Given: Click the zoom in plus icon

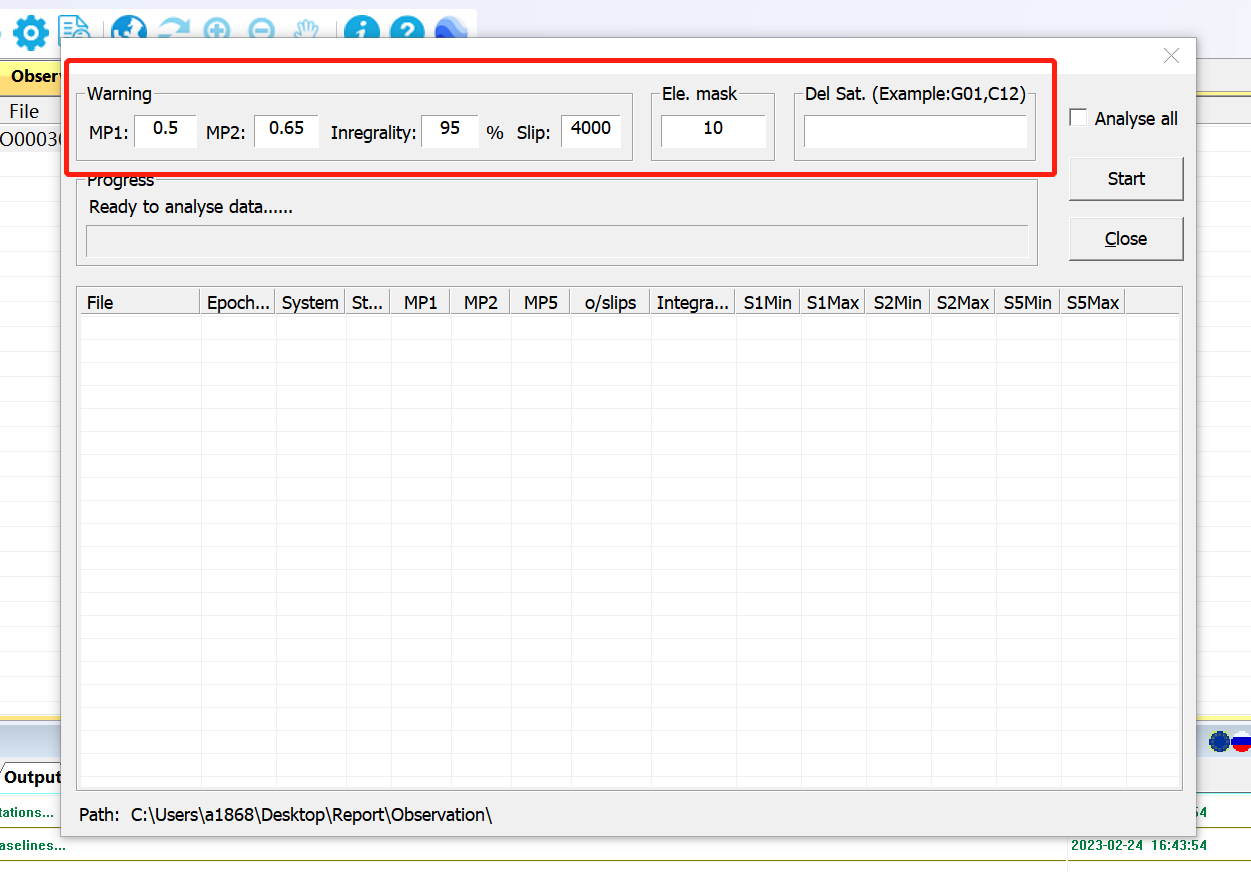Looking at the screenshot, I should click(x=217, y=30).
